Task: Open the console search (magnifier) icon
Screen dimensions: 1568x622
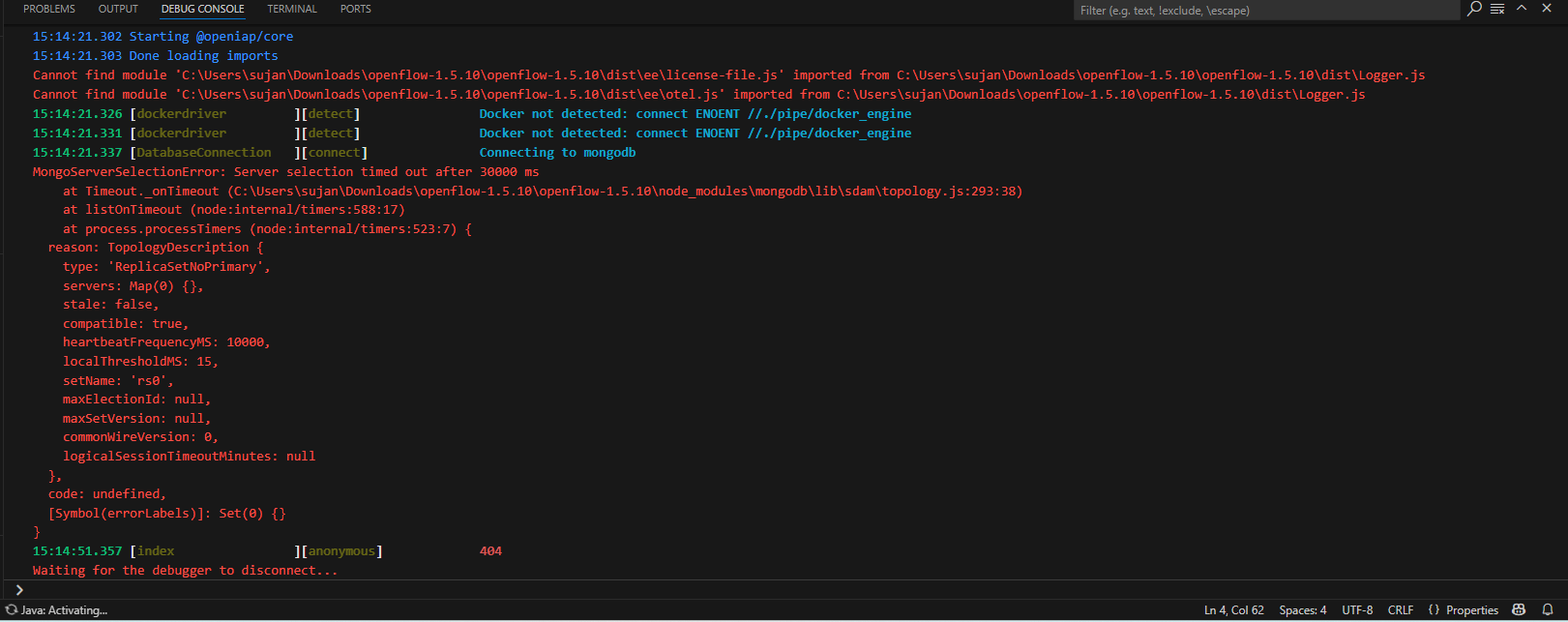Action: pos(1474,9)
